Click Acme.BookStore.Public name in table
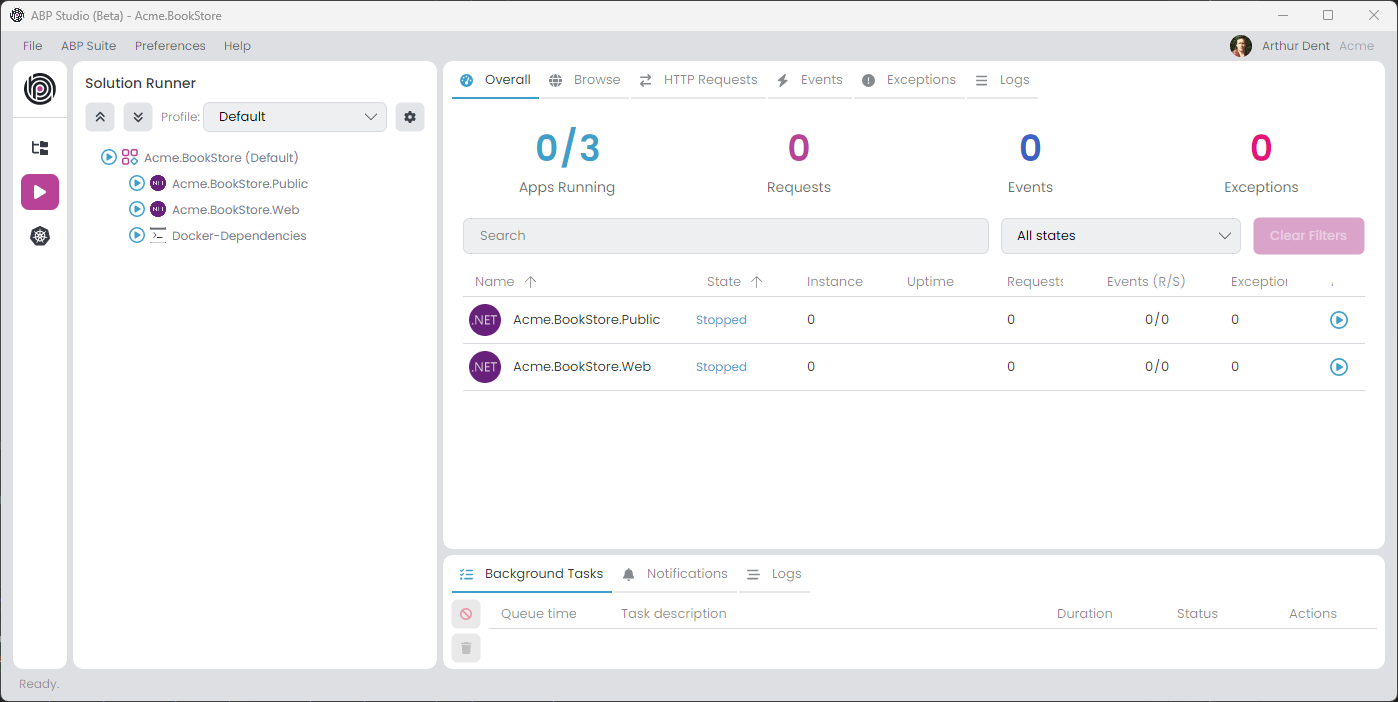This screenshot has width=1398, height=702. point(587,320)
